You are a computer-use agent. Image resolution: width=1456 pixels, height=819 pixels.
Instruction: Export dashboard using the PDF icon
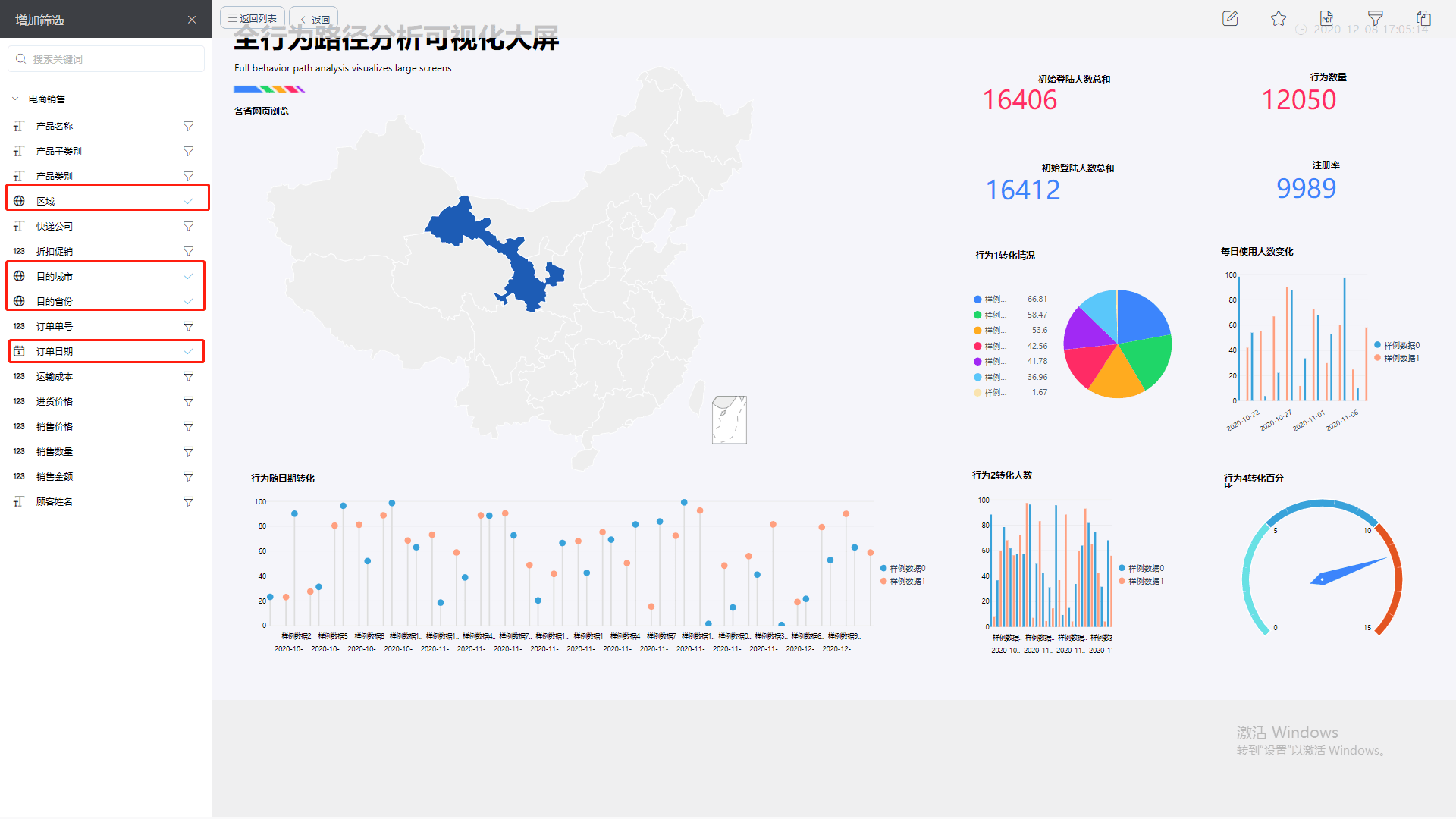(x=1327, y=18)
